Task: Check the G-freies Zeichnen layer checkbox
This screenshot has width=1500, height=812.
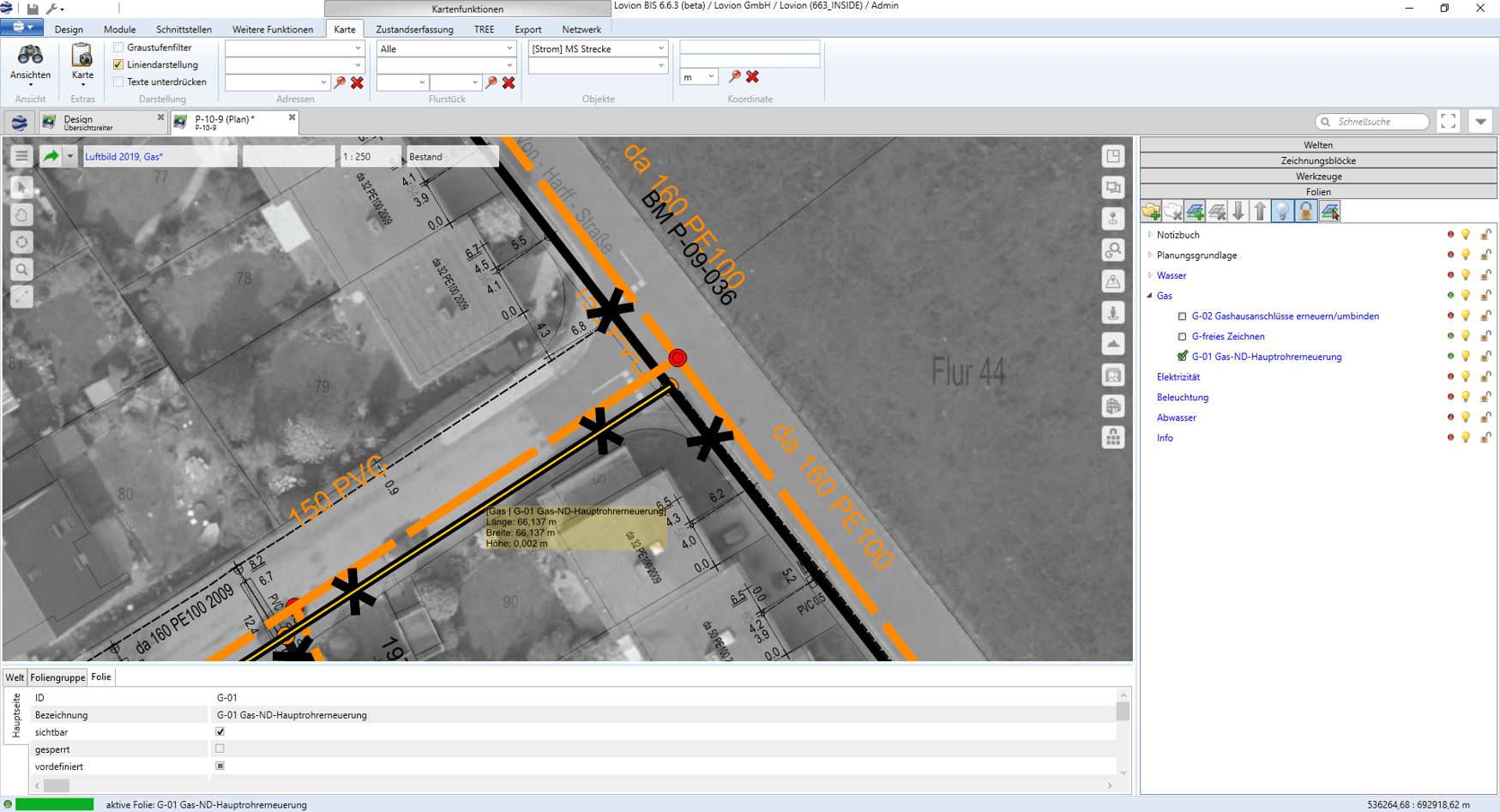Action: pyautogui.click(x=1183, y=337)
